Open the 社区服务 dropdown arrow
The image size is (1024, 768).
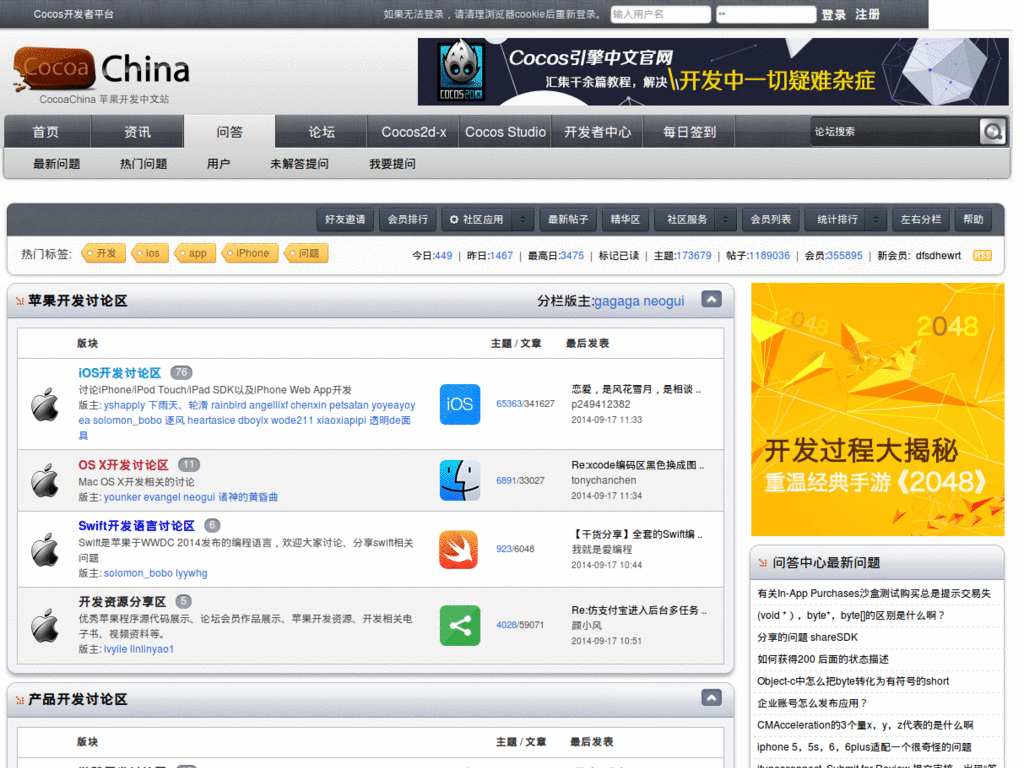pyautogui.click(x=725, y=219)
